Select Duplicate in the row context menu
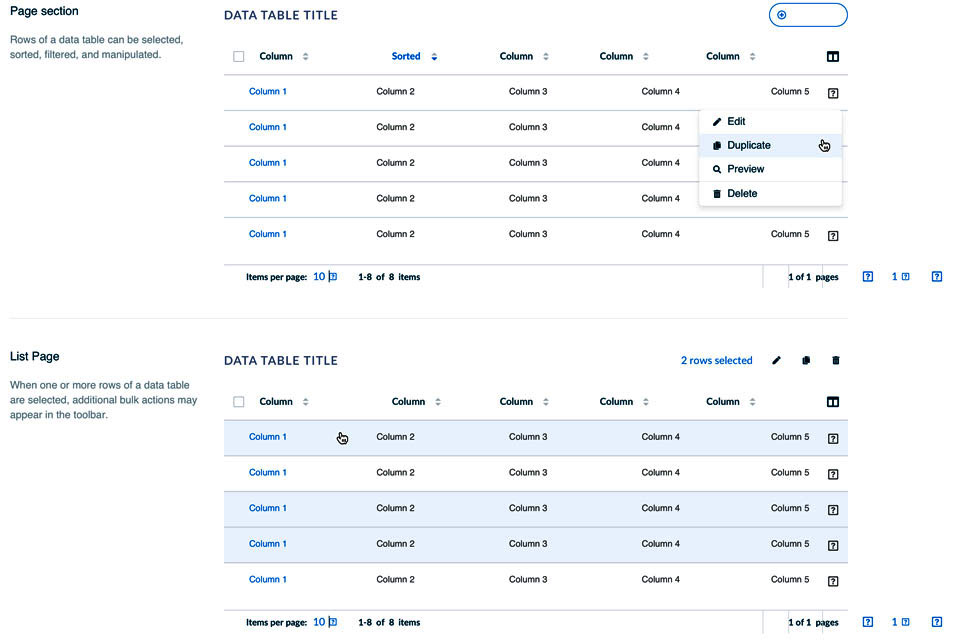Image resolution: width=960 pixels, height=640 pixels. click(x=748, y=145)
